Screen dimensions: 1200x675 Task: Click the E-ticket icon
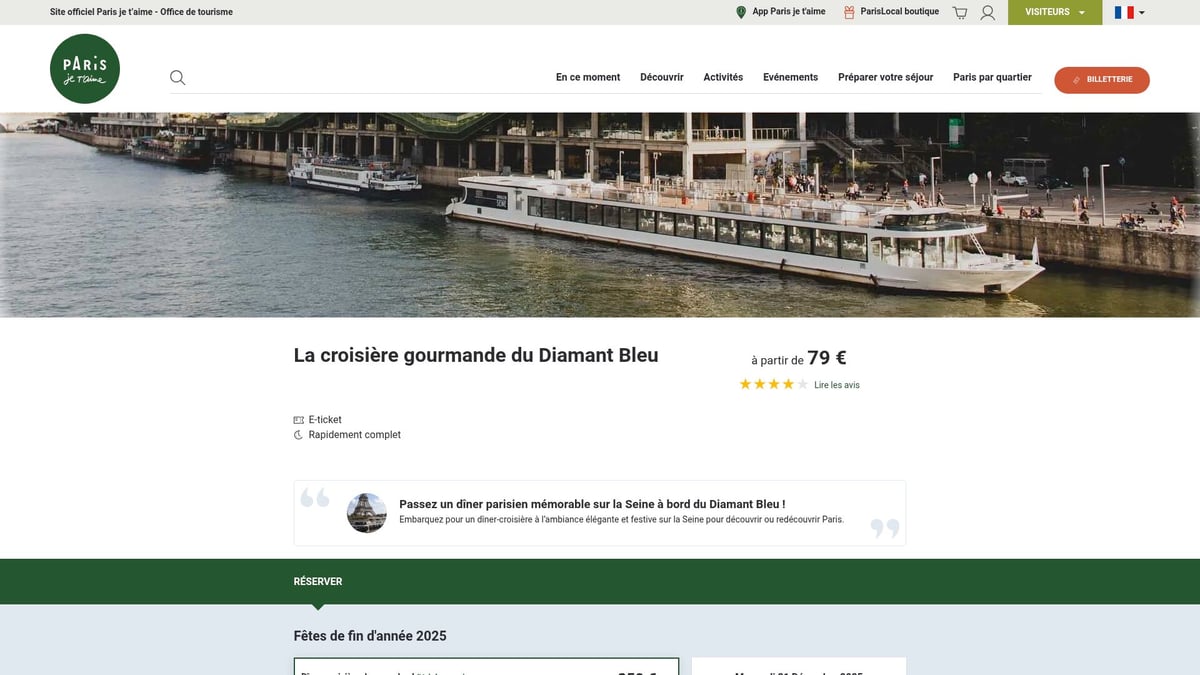[x=298, y=419]
